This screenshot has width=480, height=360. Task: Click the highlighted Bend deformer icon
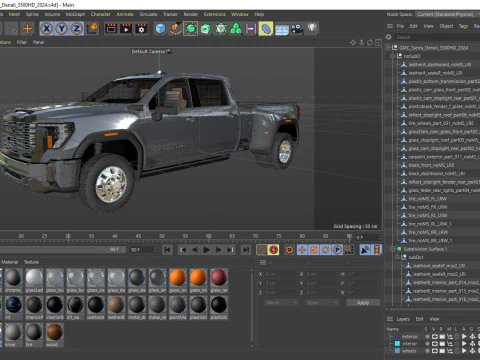pos(266,29)
